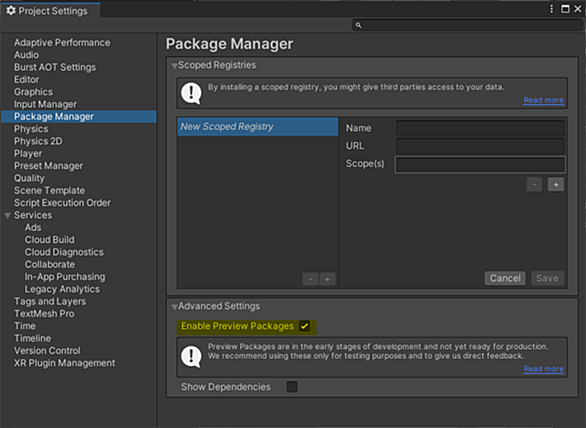Select New Scoped Registry list entry
The image size is (586, 428).
258,127
